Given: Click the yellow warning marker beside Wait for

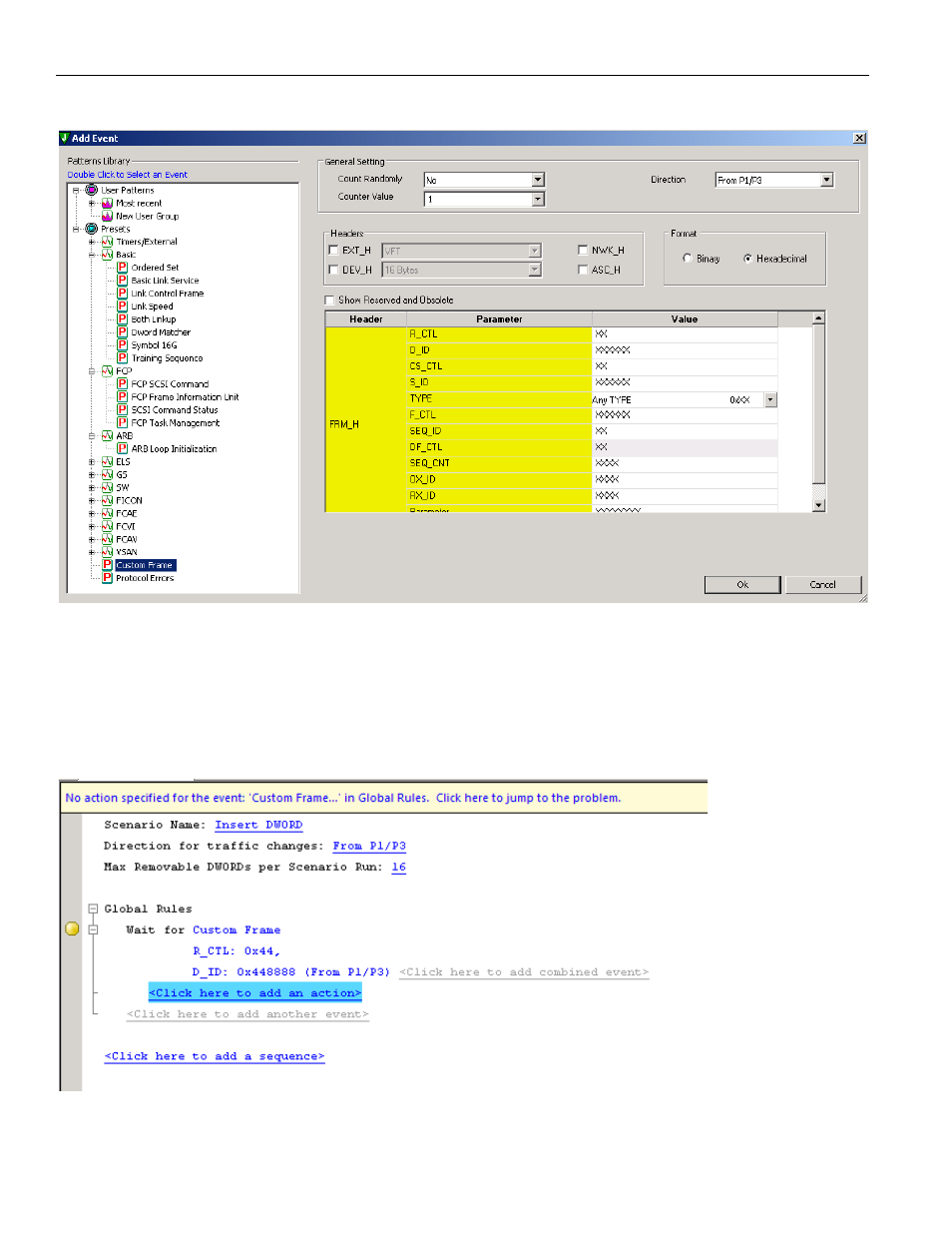Looking at the screenshot, I should (72, 929).
